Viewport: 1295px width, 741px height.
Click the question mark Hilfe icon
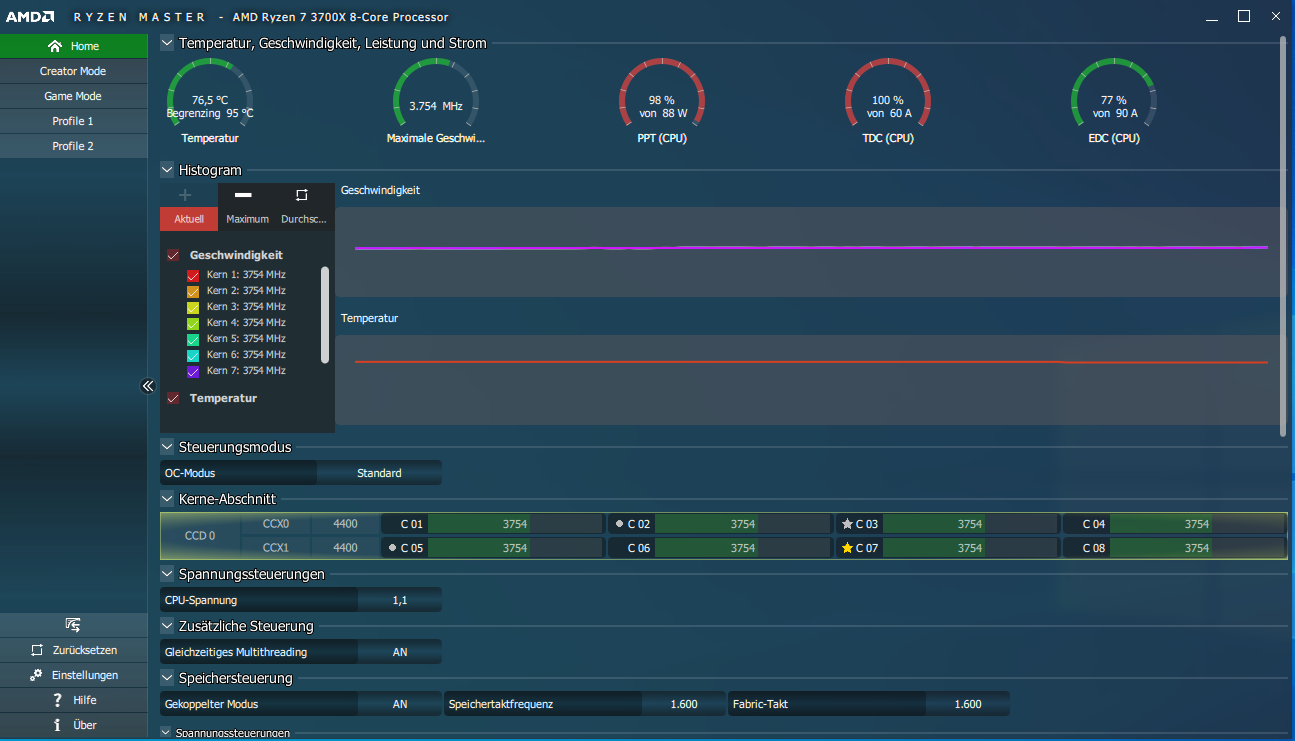58,700
